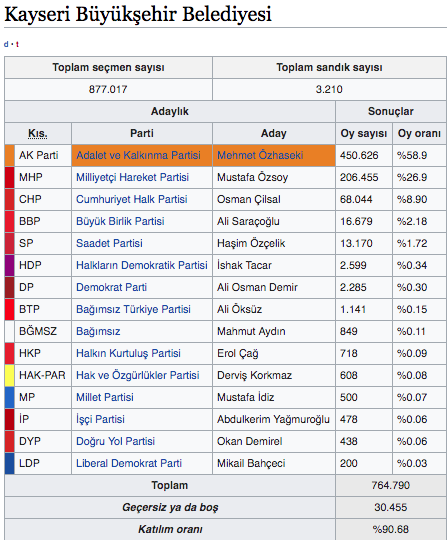447x540 pixels.
Task: Click candidate name Erol Çağ
Action: [238, 353]
